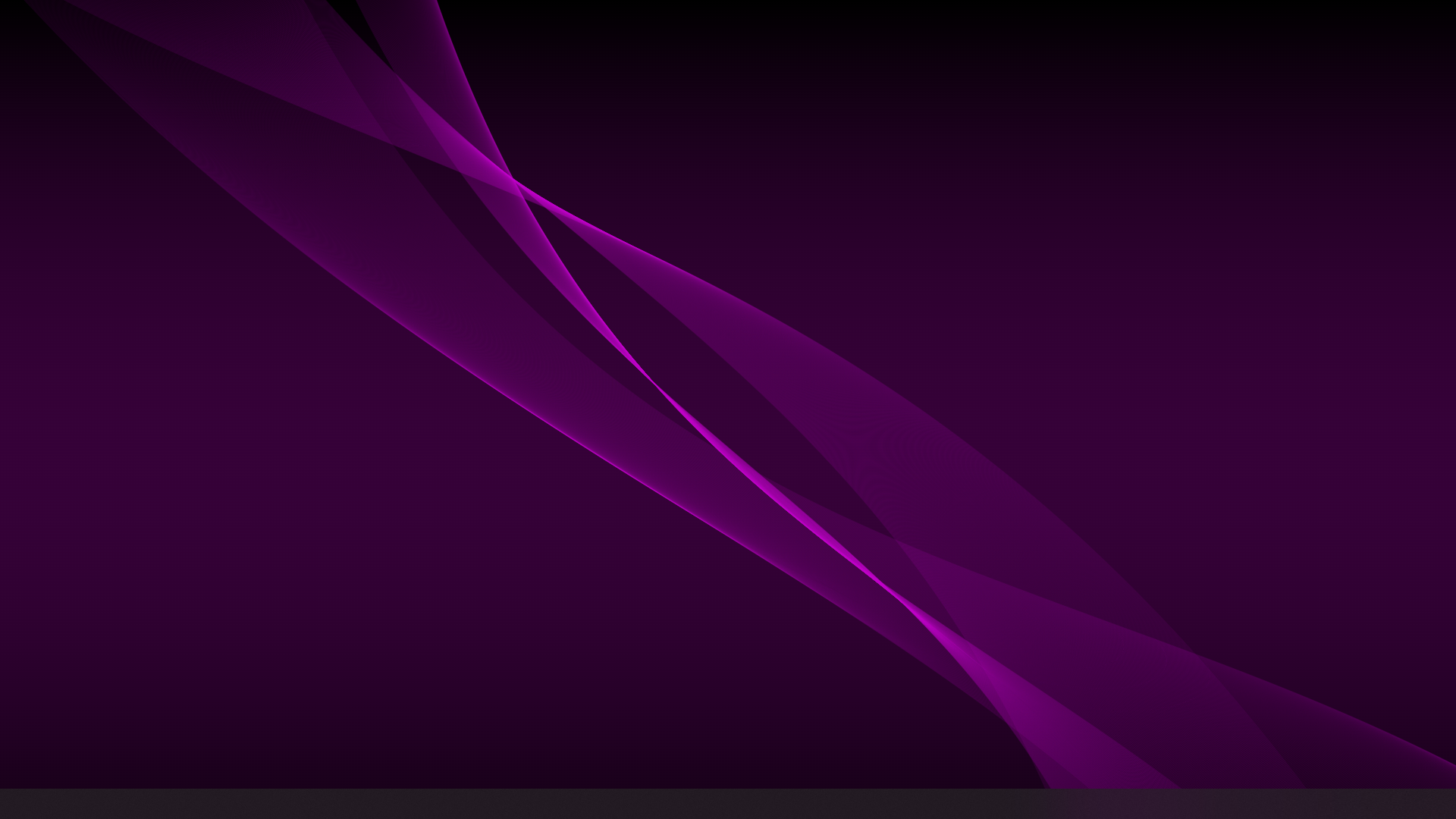Click the bright crossing point of upper waves
1456x819 pixels.
(x=514, y=180)
